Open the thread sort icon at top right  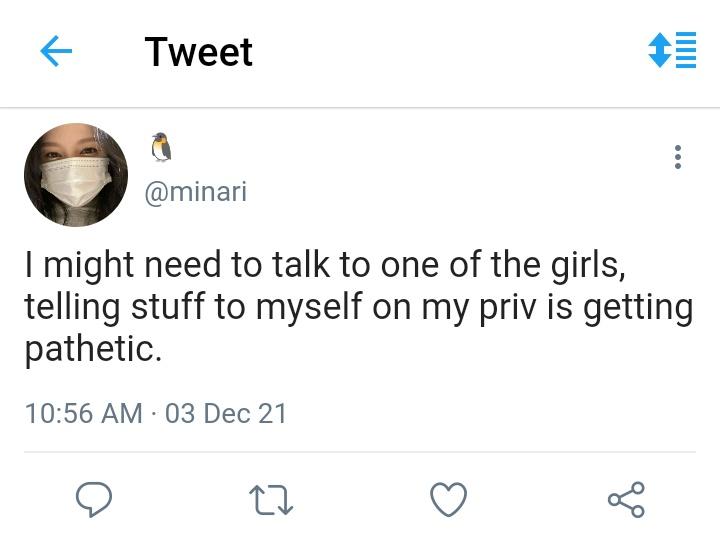click(x=672, y=50)
